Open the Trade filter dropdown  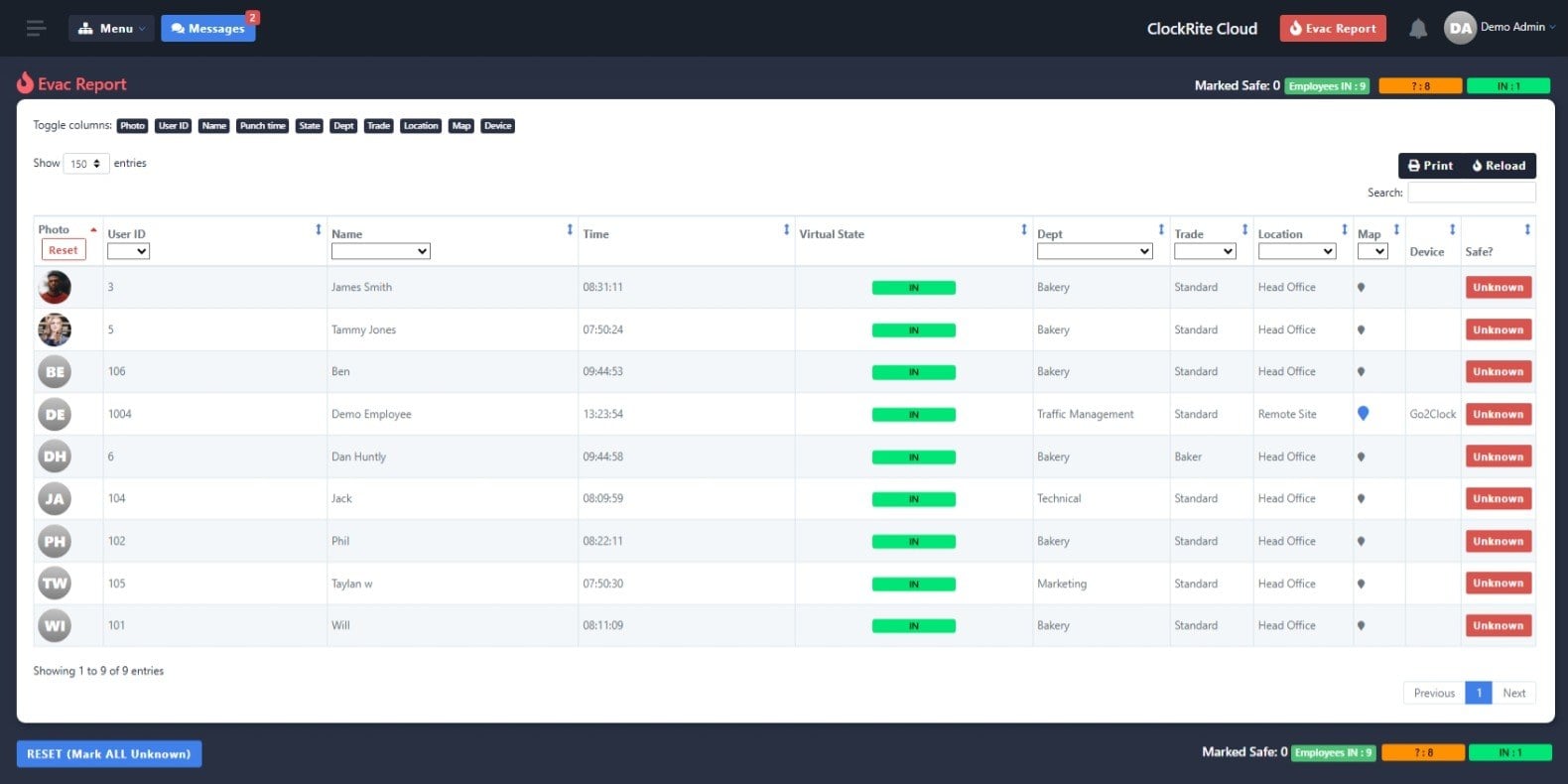click(1205, 252)
